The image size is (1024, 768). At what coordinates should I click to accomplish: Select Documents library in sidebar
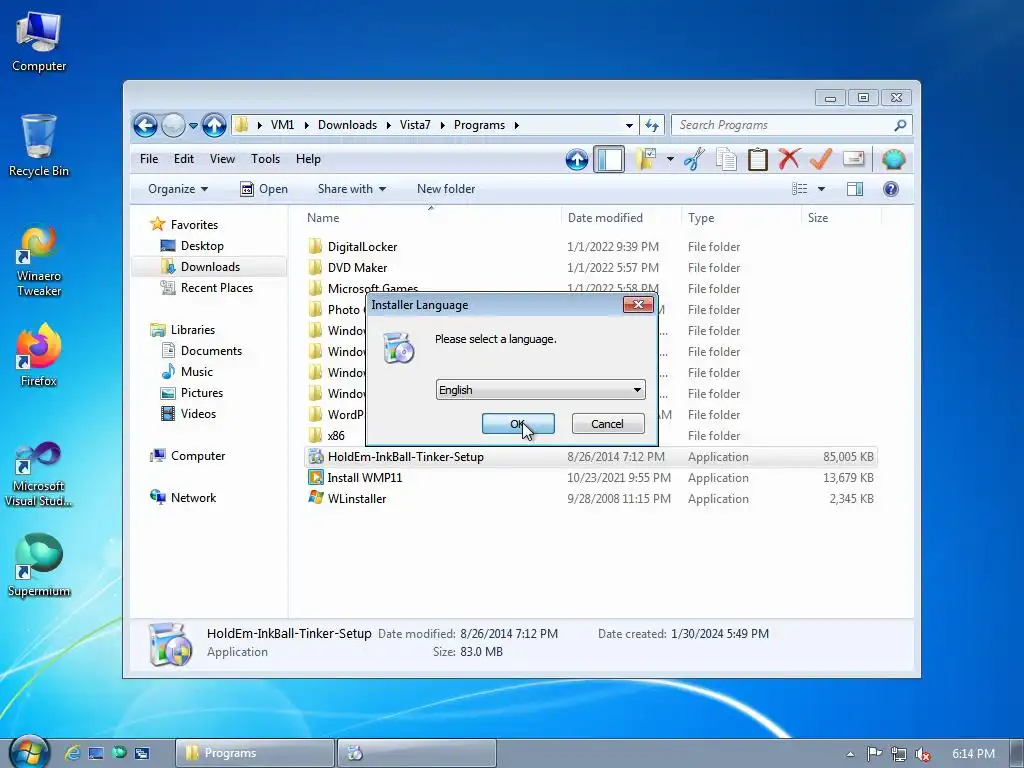pos(211,351)
